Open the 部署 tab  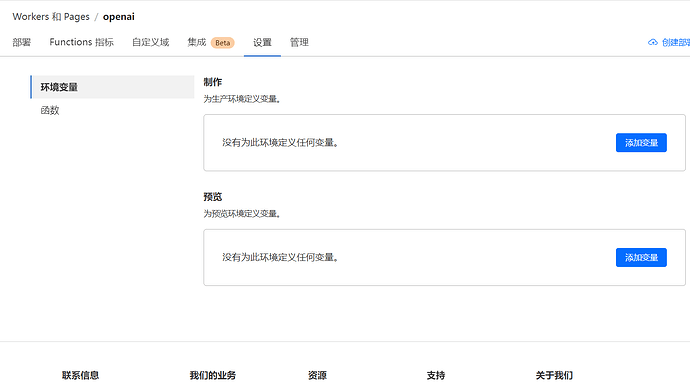(22, 42)
